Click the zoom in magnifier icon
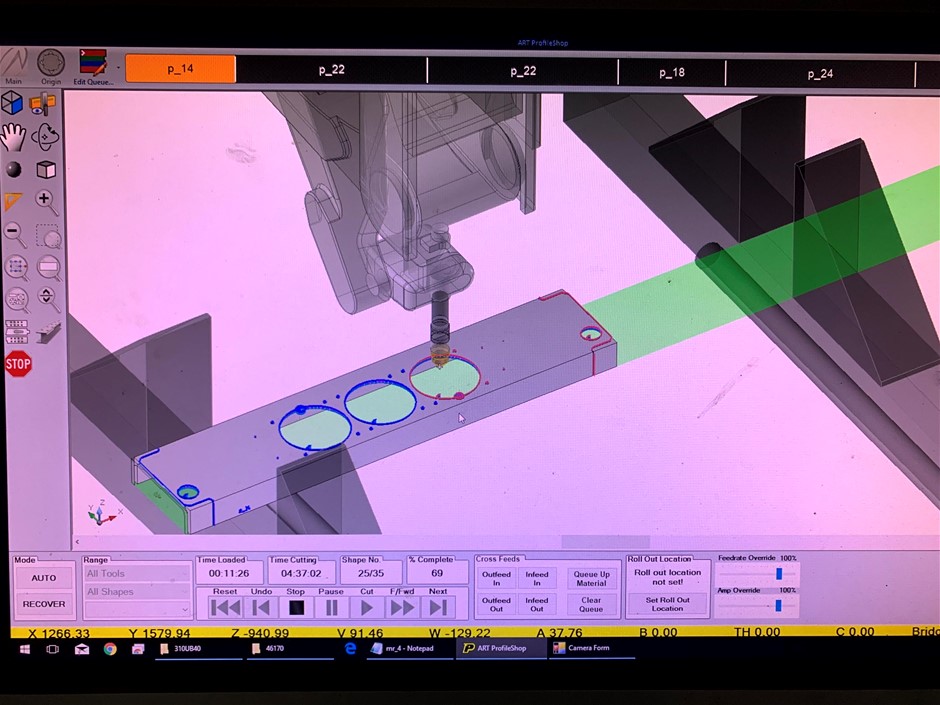 coord(46,202)
